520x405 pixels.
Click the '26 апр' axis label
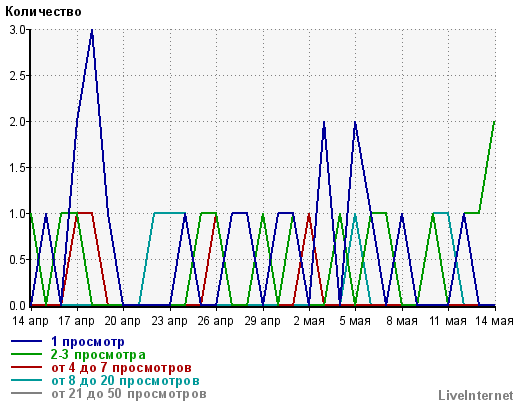(x=215, y=321)
